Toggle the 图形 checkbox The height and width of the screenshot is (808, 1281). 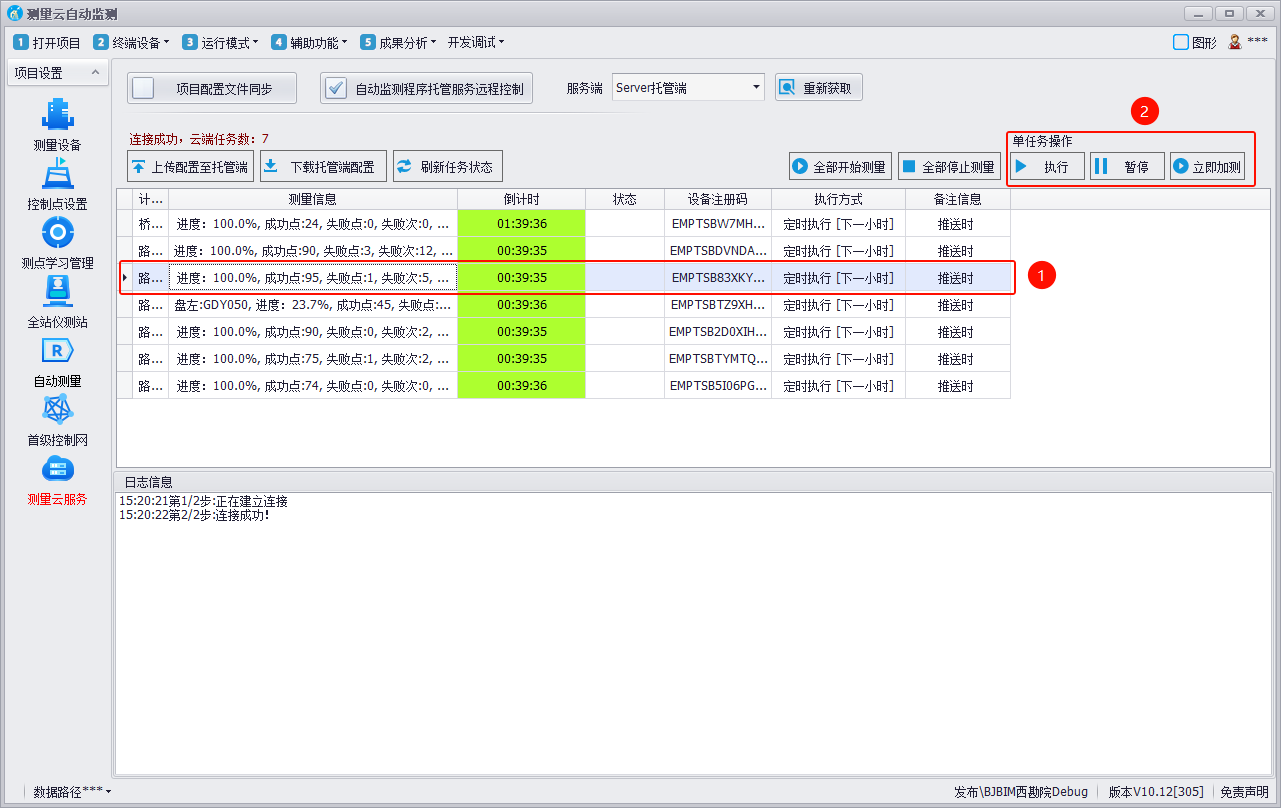tap(1181, 42)
